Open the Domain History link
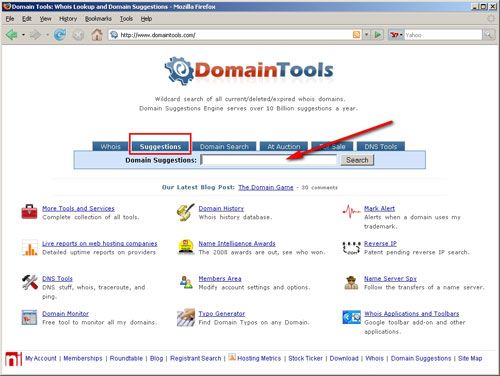Viewport: 500px width, 376px height. click(x=221, y=208)
